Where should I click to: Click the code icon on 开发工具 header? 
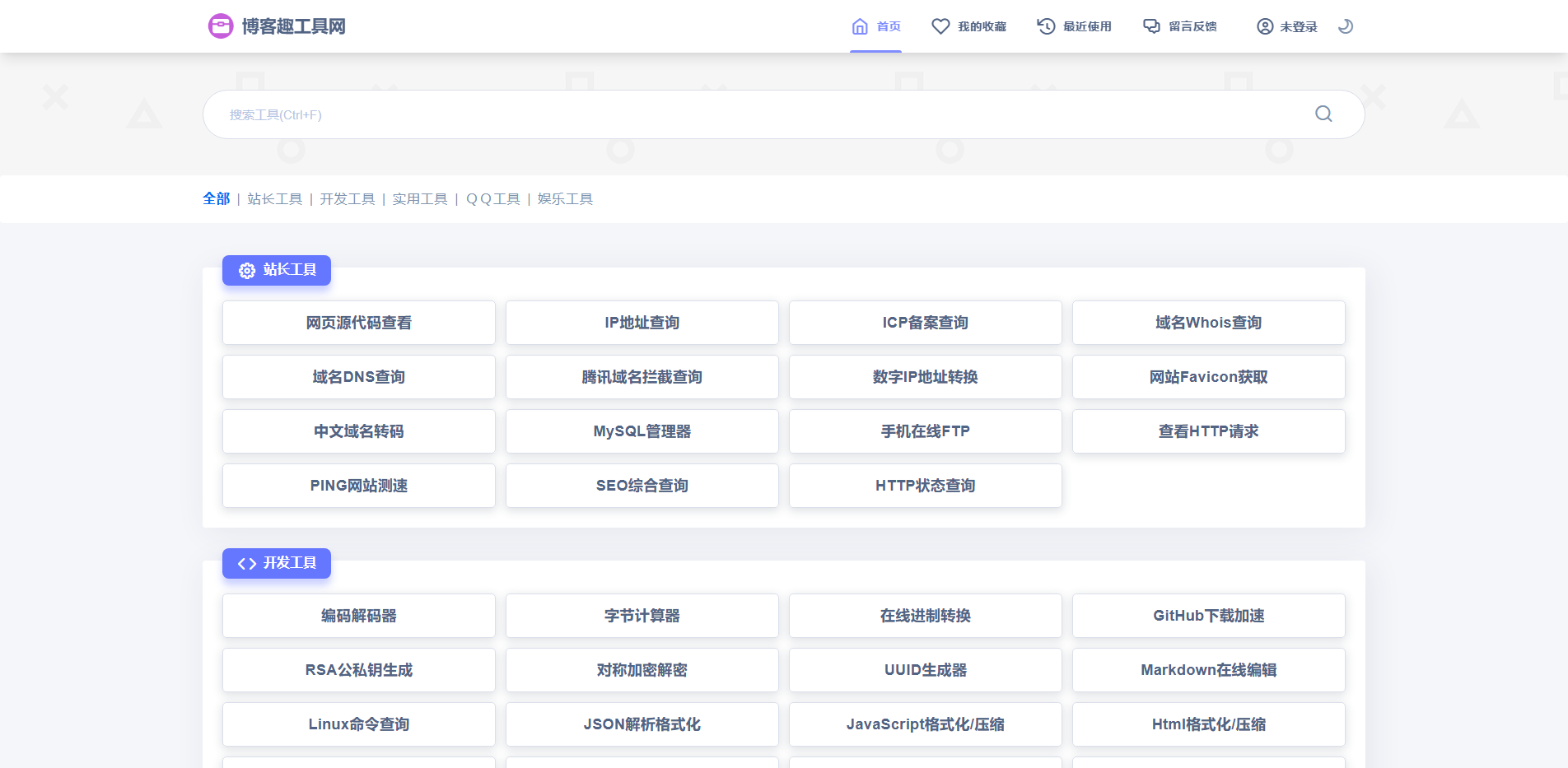point(245,563)
